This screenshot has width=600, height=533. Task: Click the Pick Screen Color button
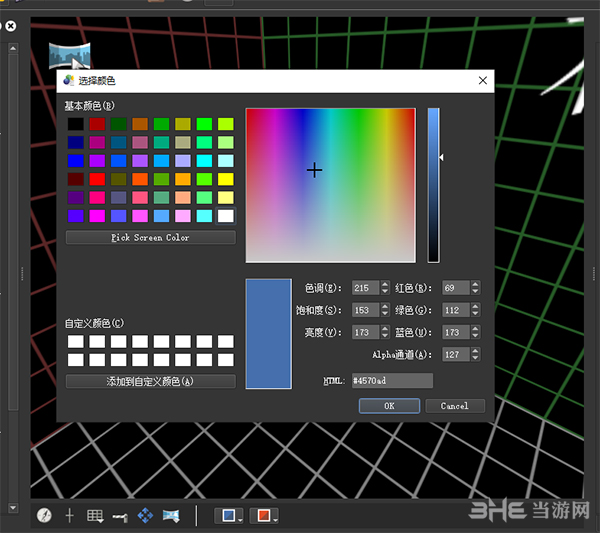point(150,238)
